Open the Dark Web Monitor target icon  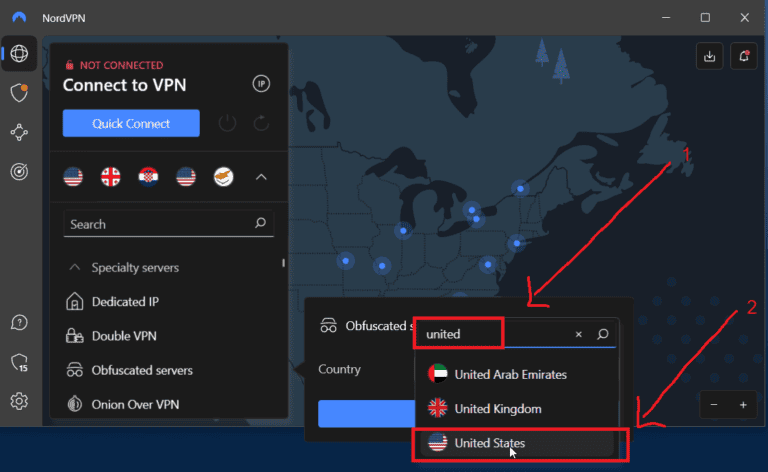pos(19,171)
